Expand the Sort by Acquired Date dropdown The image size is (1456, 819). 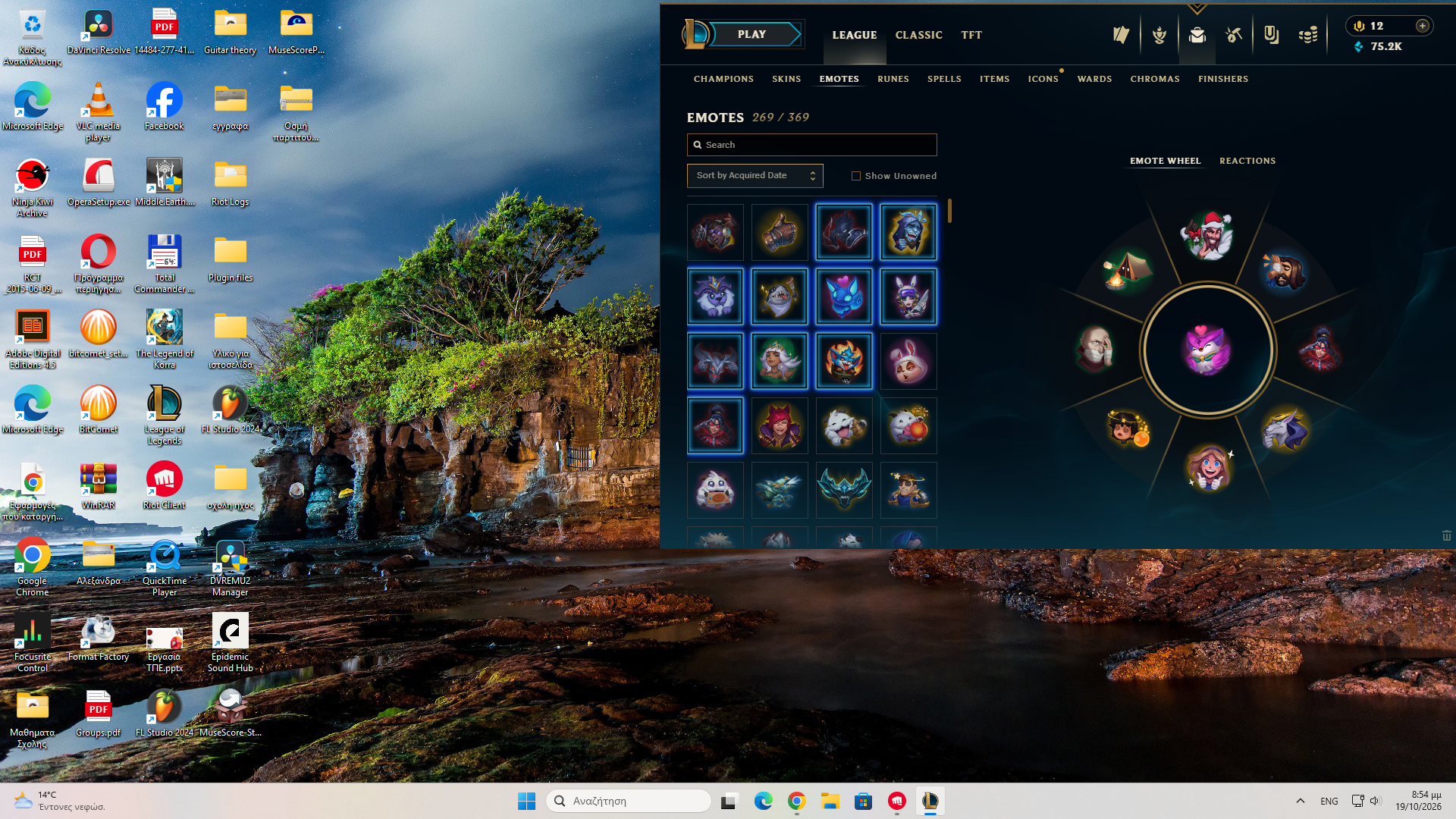(x=755, y=175)
